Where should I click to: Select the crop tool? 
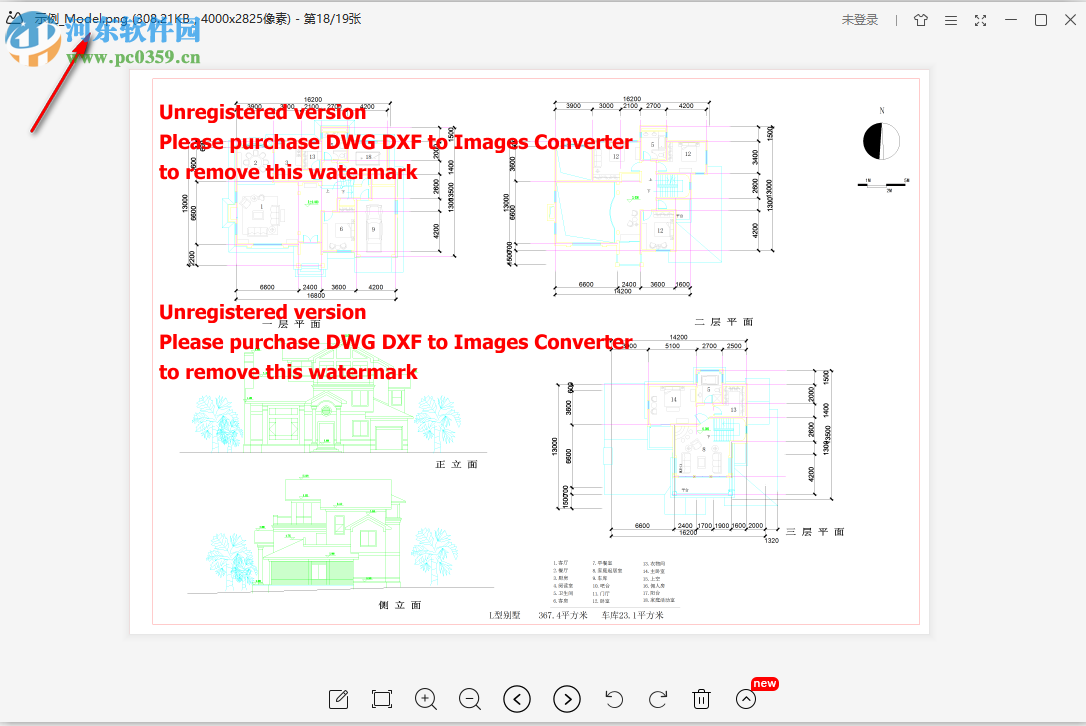click(381, 699)
